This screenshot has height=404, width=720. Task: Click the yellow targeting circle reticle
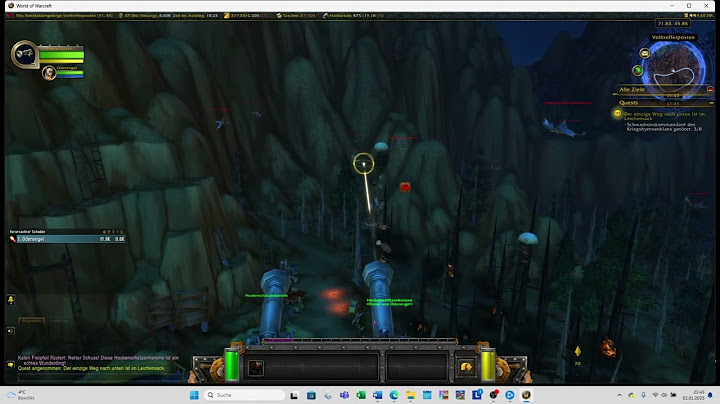[x=364, y=163]
